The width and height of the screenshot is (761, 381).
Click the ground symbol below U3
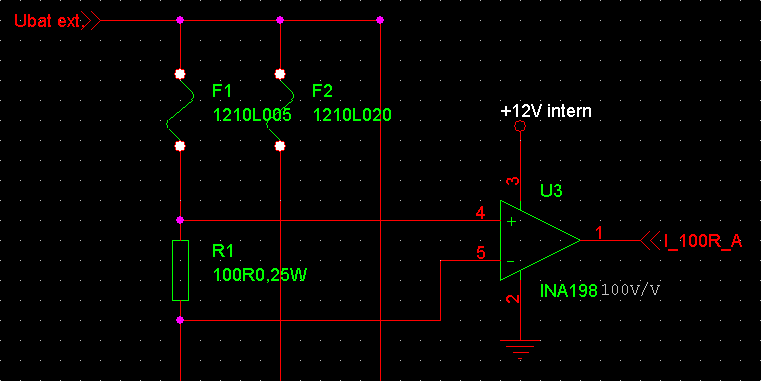point(520,349)
